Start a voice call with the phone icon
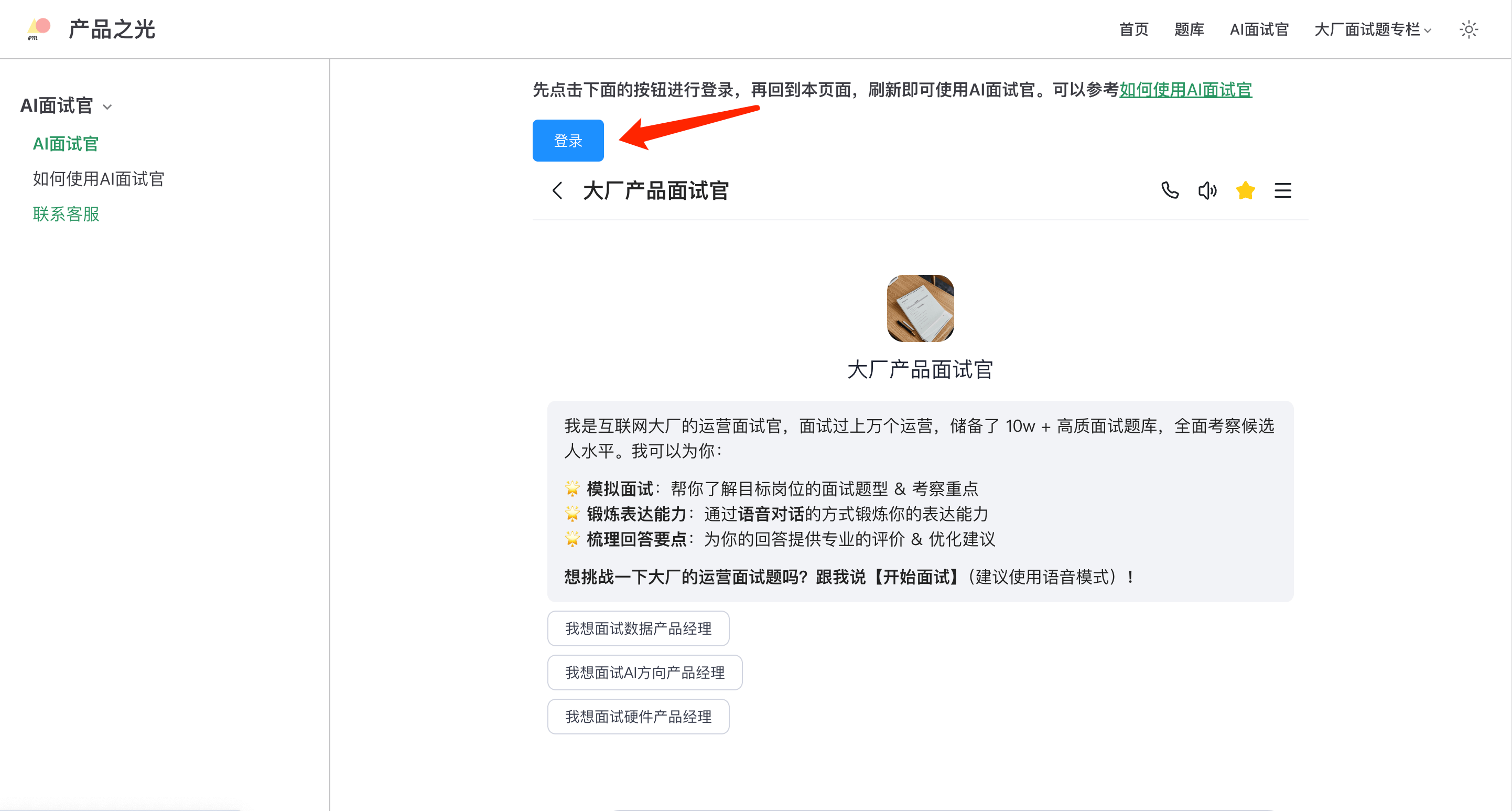 (x=1169, y=190)
